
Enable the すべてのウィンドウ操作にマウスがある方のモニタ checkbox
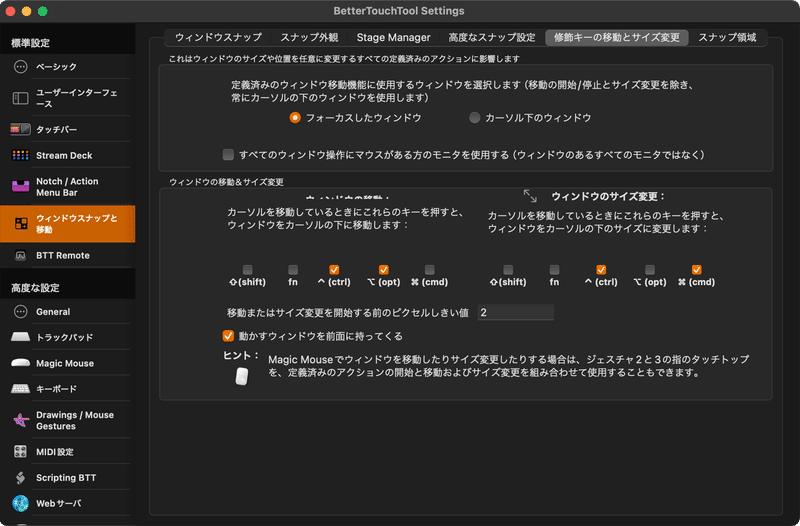(228, 155)
